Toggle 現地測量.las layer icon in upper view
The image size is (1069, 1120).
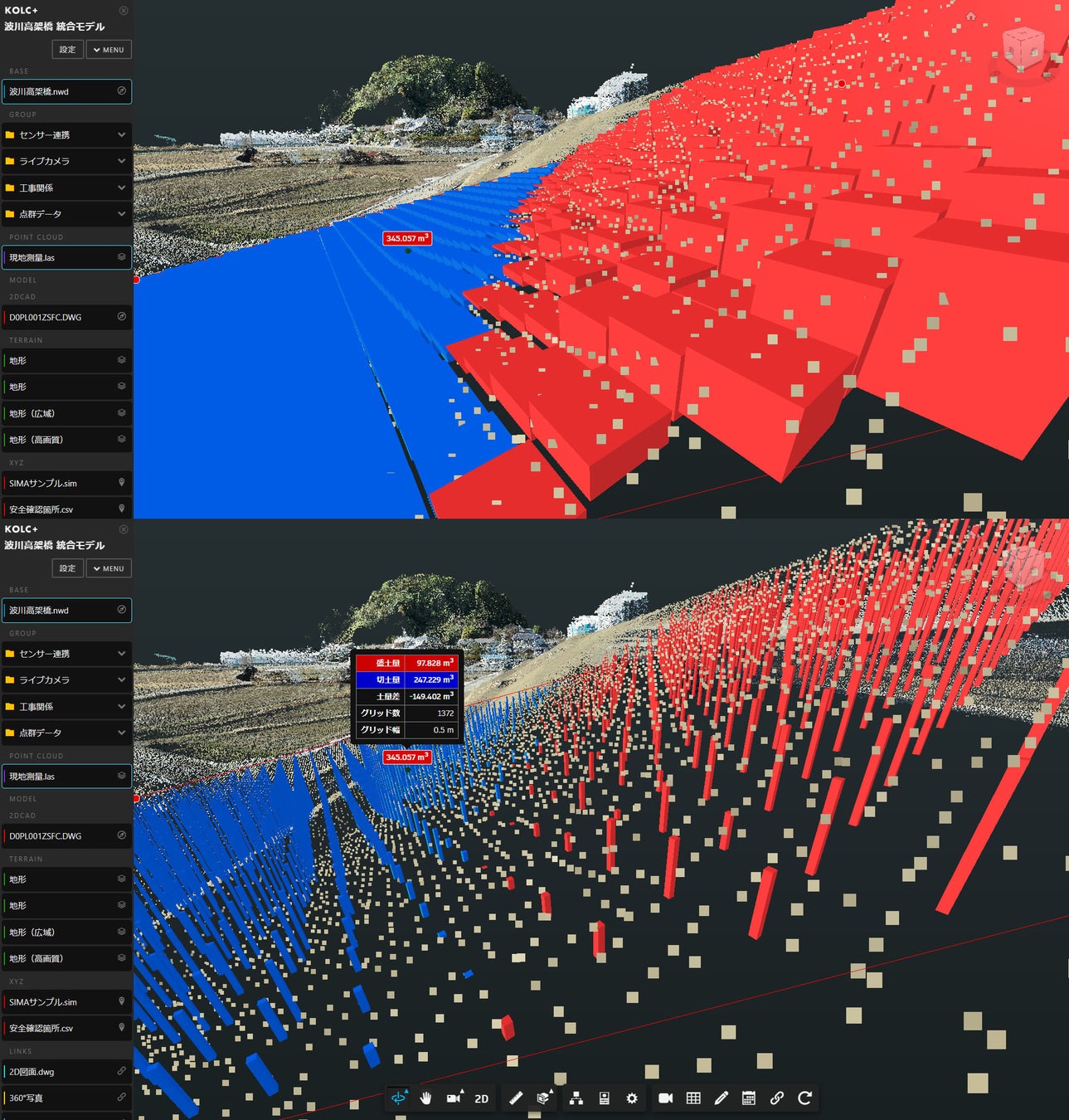pyautogui.click(x=121, y=257)
